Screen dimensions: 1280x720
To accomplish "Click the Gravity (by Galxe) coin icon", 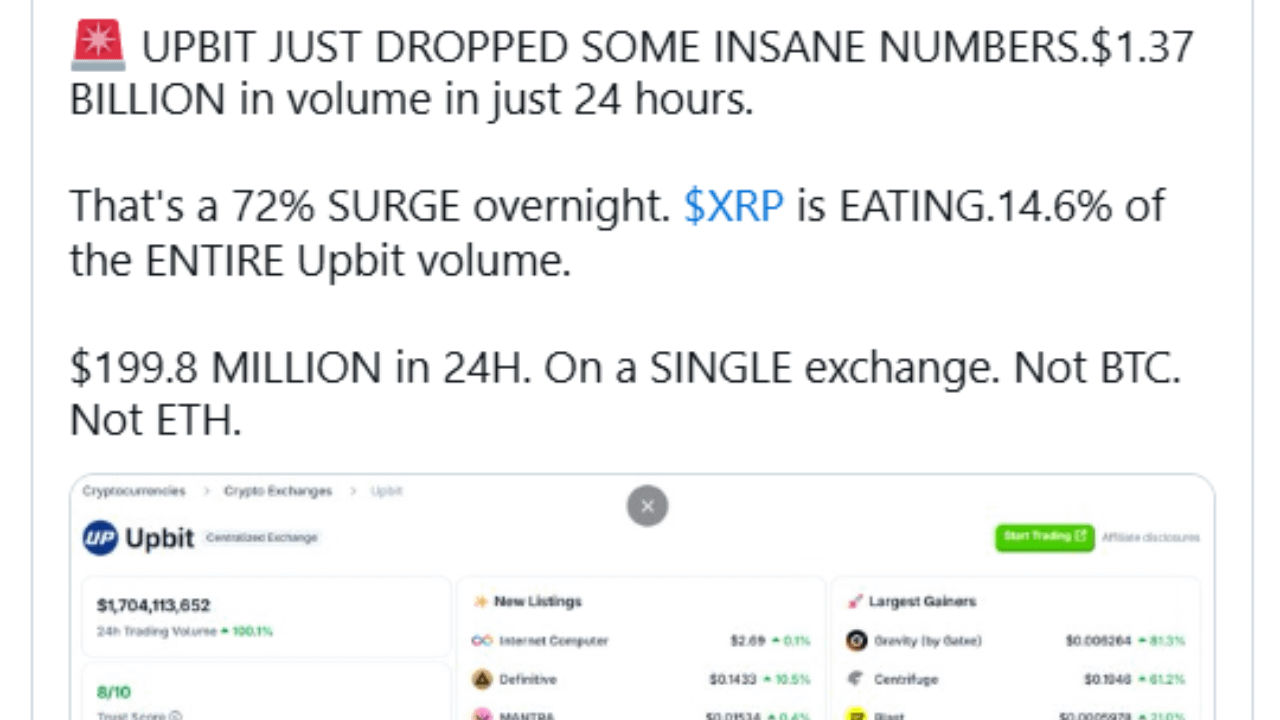I will (x=856, y=640).
